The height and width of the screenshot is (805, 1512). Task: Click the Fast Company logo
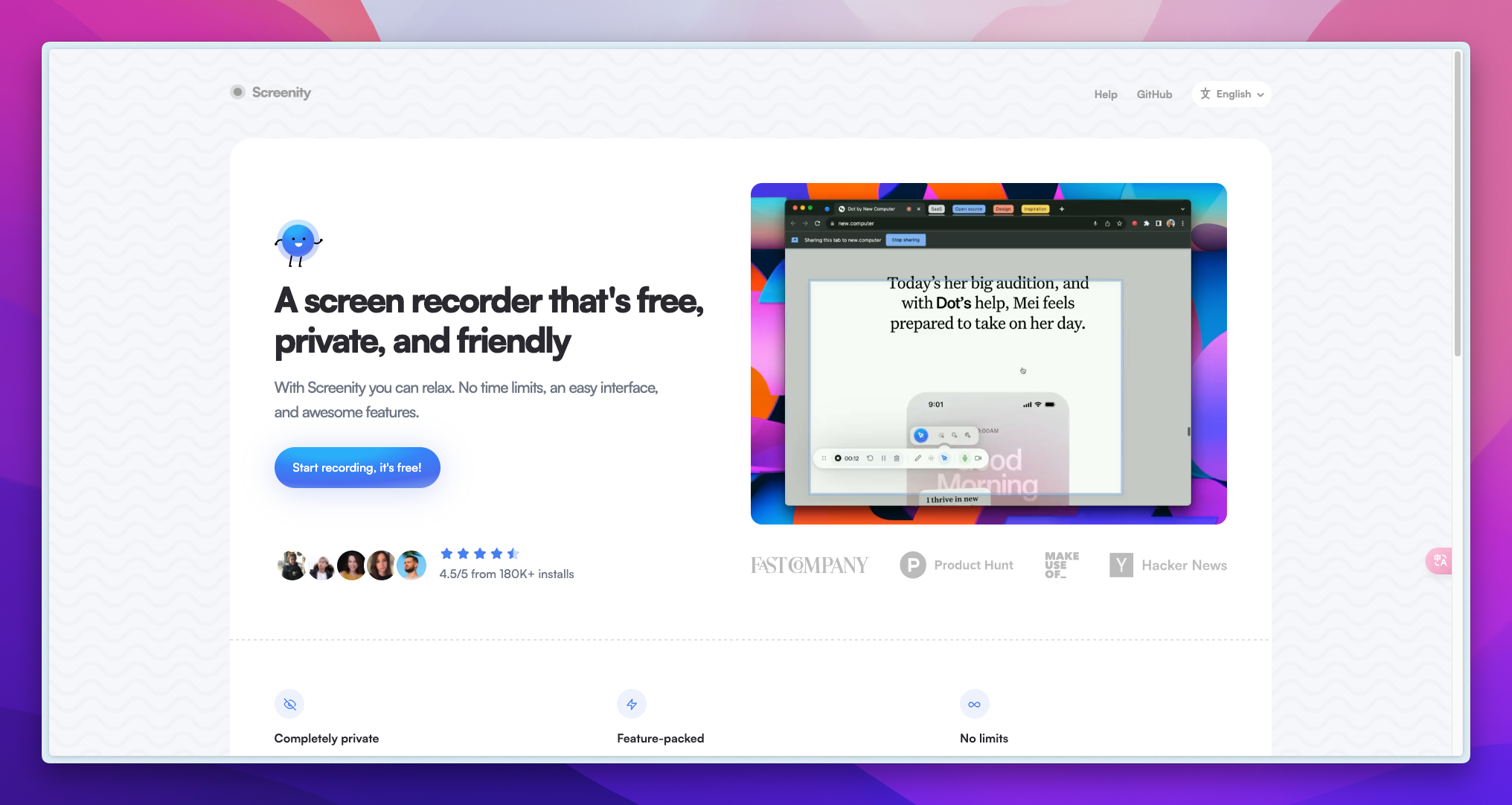click(809, 565)
